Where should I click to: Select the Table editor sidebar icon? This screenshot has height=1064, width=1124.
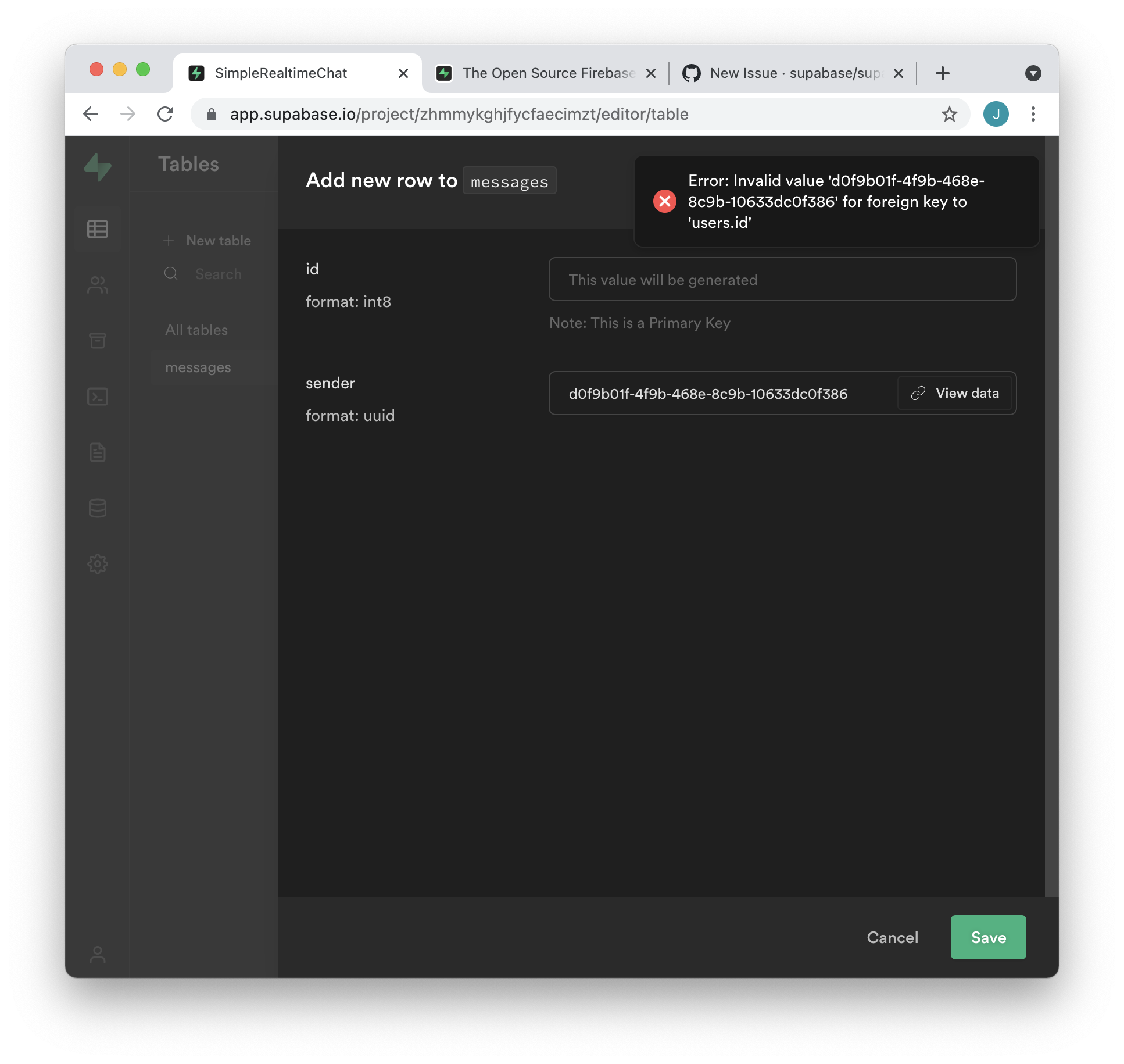(x=98, y=229)
